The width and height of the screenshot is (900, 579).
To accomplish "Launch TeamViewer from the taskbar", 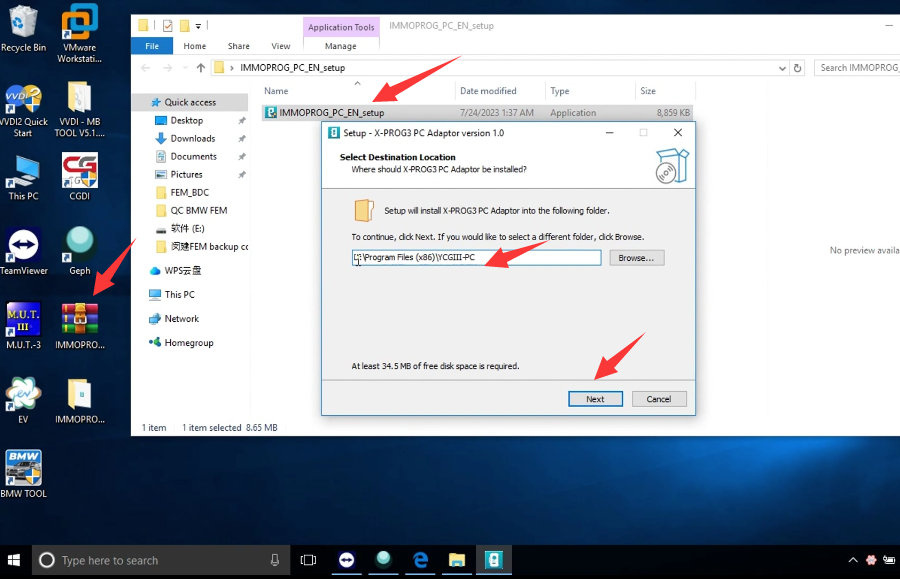I will 346,560.
